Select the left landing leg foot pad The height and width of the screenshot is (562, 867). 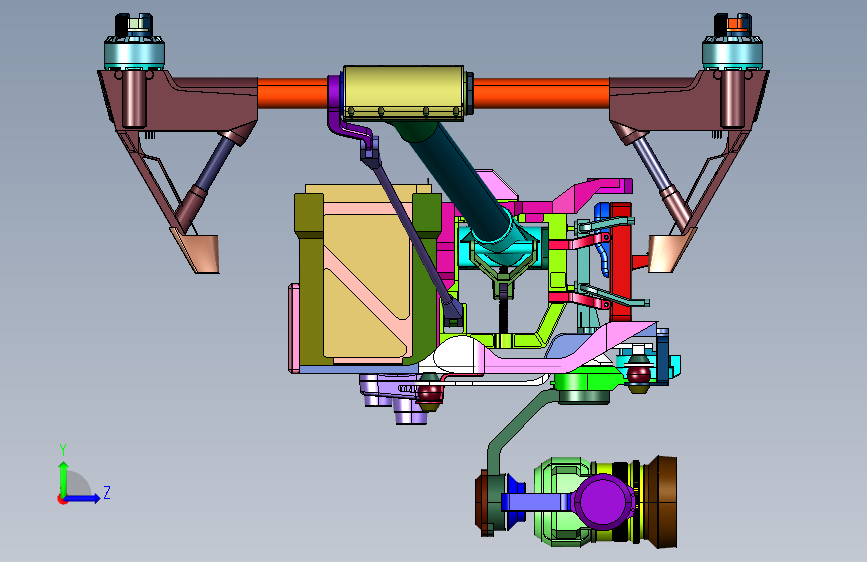coord(196,252)
